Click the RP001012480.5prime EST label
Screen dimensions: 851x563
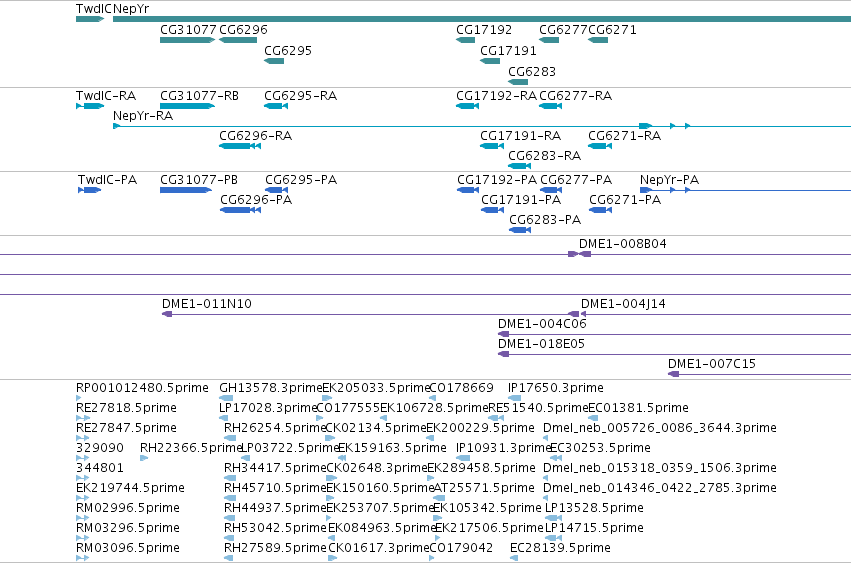[142, 388]
